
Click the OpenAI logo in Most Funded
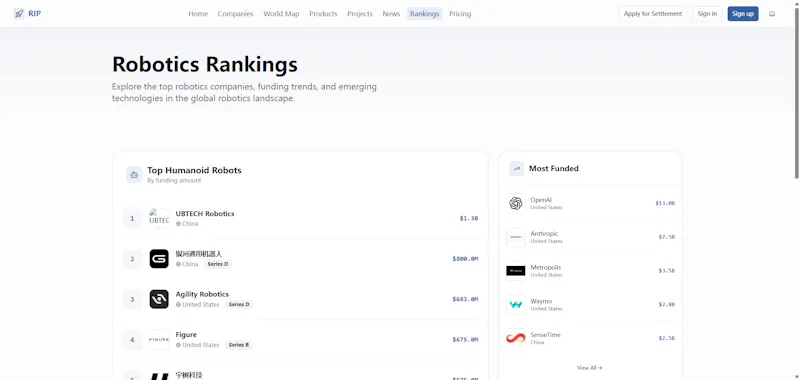pos(516,203)
